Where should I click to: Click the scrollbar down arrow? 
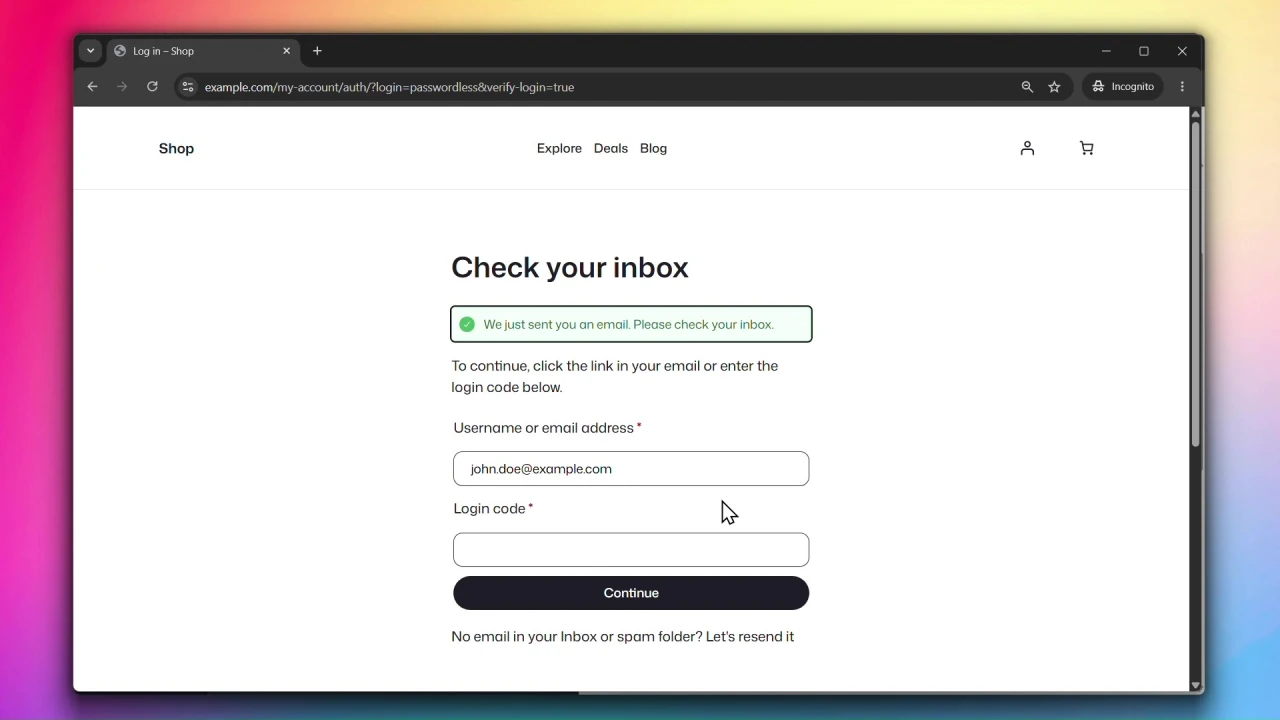pos(1195,685)
